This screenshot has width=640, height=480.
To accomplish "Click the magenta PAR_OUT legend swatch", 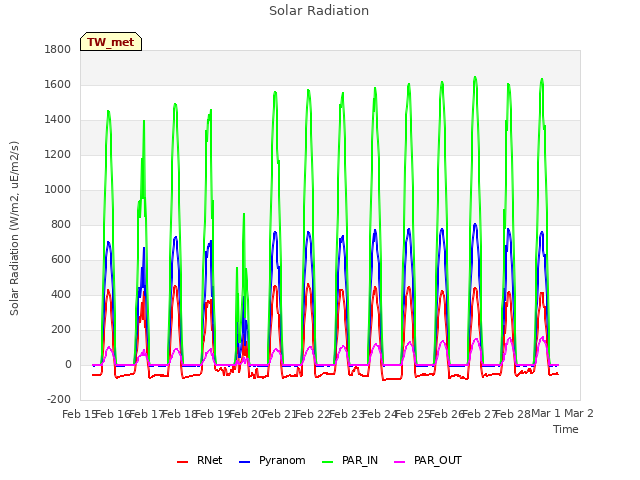I will tap(400, 462).
